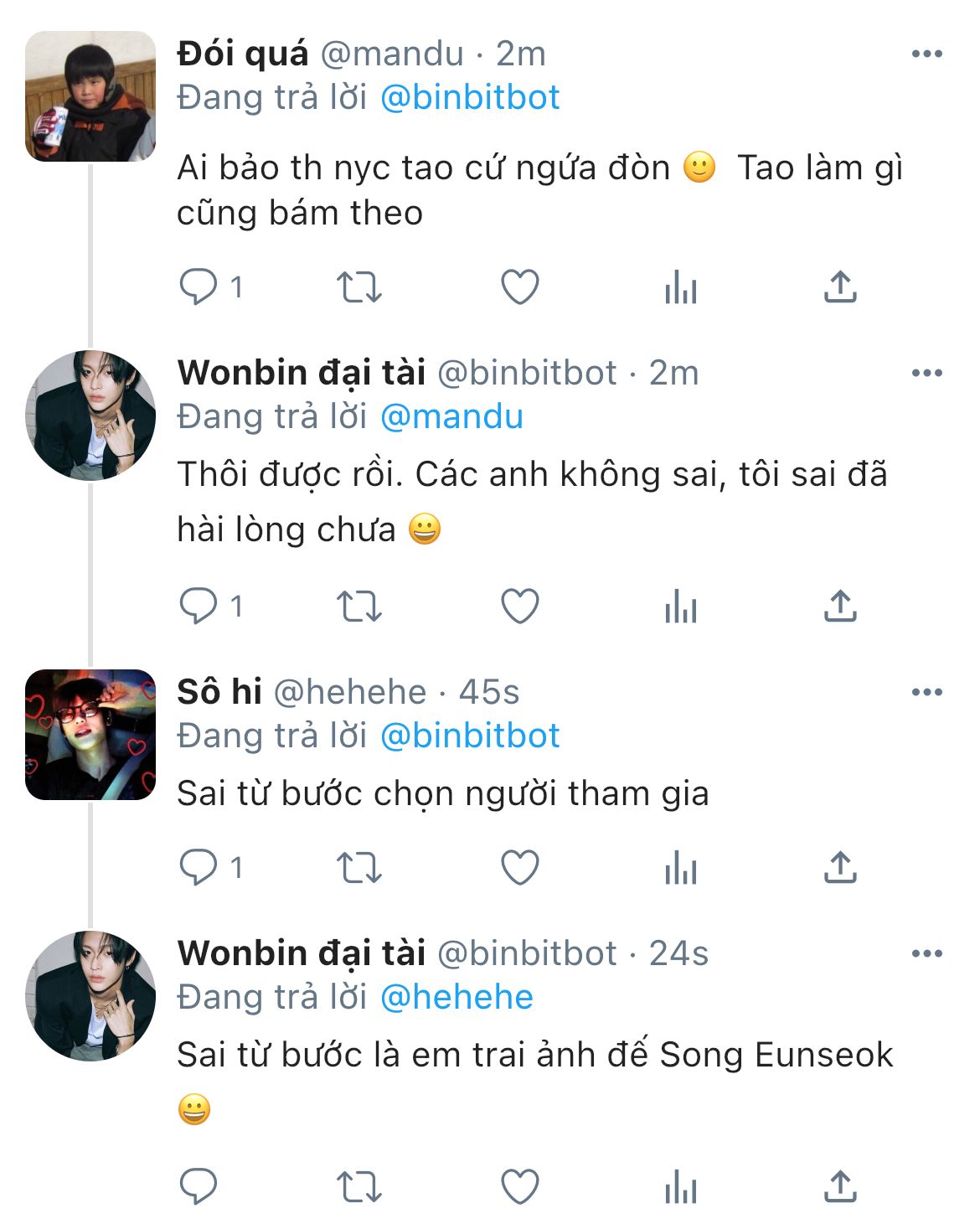This screenshot has width=980, height=1224.
Task: View analytics for @mandu's tweet
Action: (680, 288)
